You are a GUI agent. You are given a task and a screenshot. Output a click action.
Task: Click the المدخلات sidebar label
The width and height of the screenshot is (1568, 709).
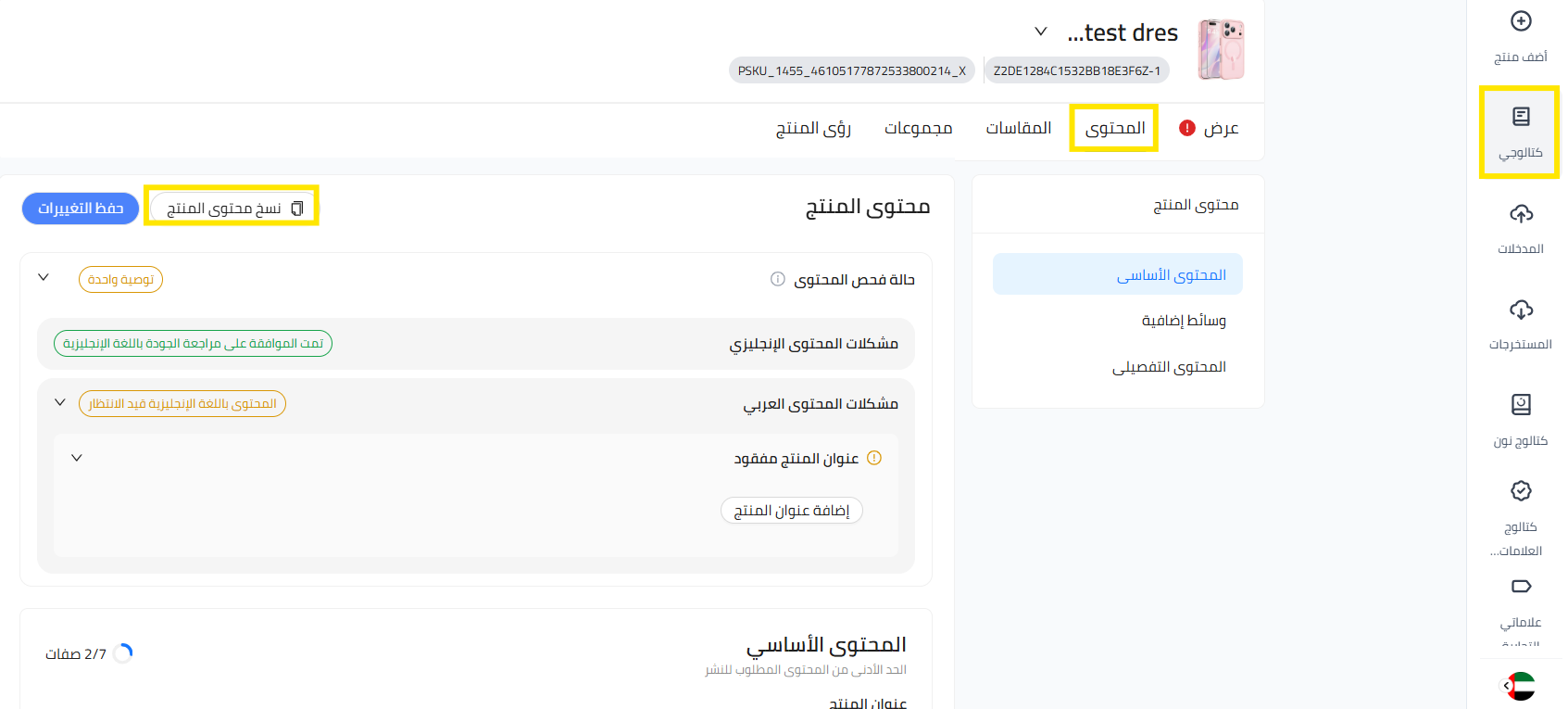tap(1521, 248)
